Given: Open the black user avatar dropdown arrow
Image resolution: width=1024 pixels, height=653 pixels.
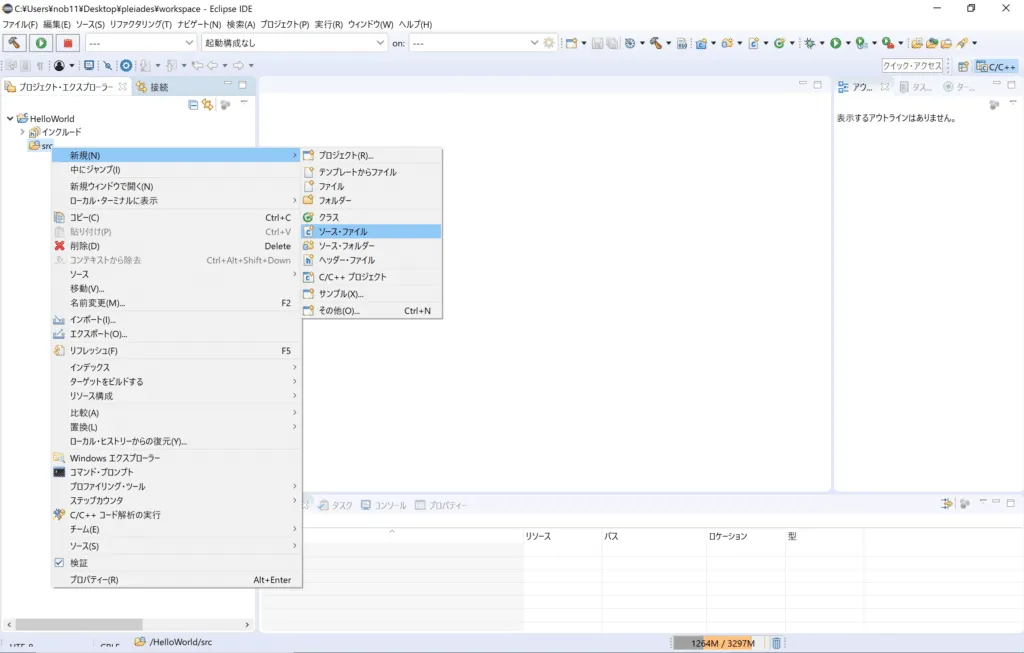Looking at the screenshot, I should point(72,65).
